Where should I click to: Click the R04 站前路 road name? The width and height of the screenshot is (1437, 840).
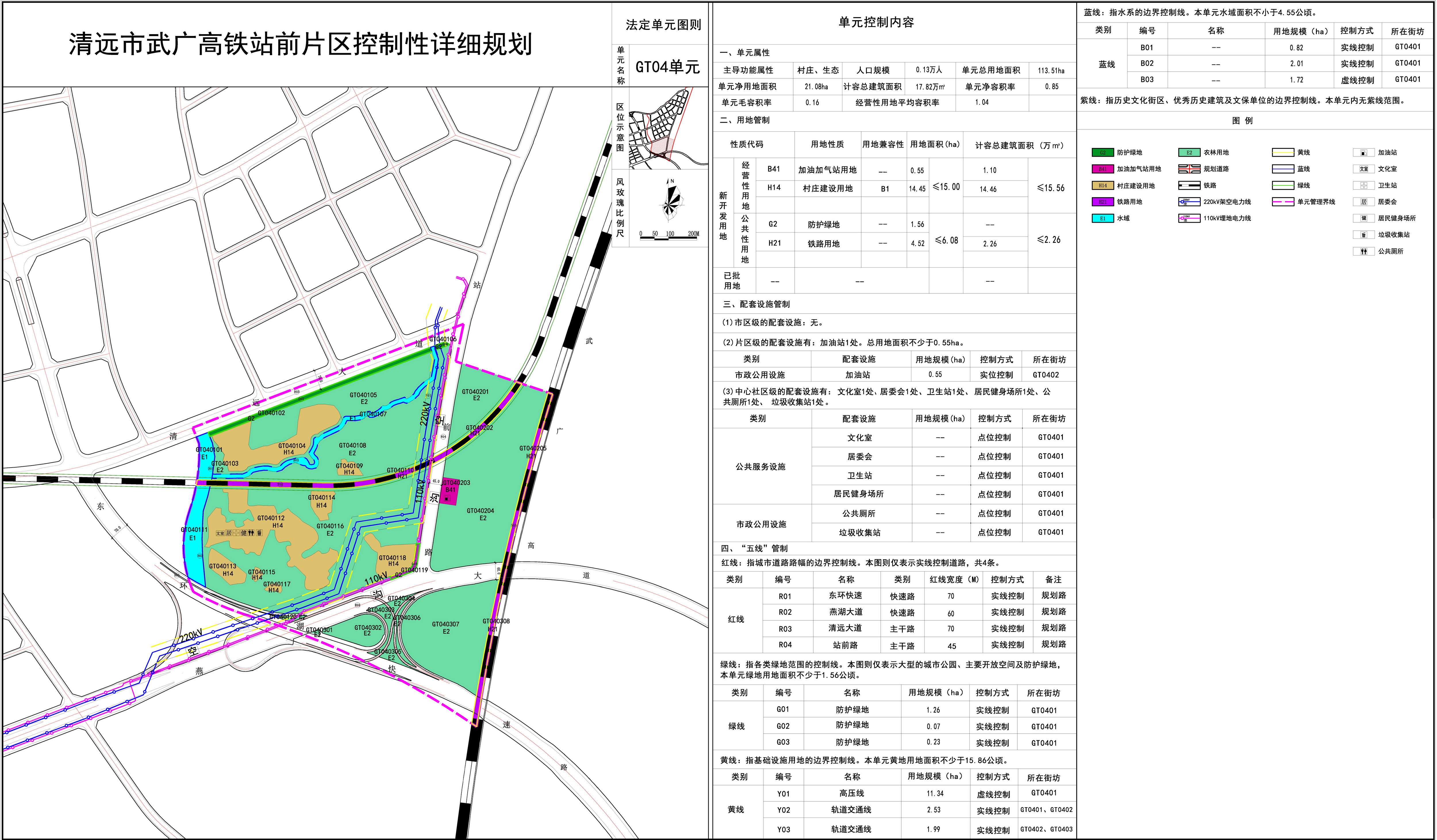click(x=845, y=645)
